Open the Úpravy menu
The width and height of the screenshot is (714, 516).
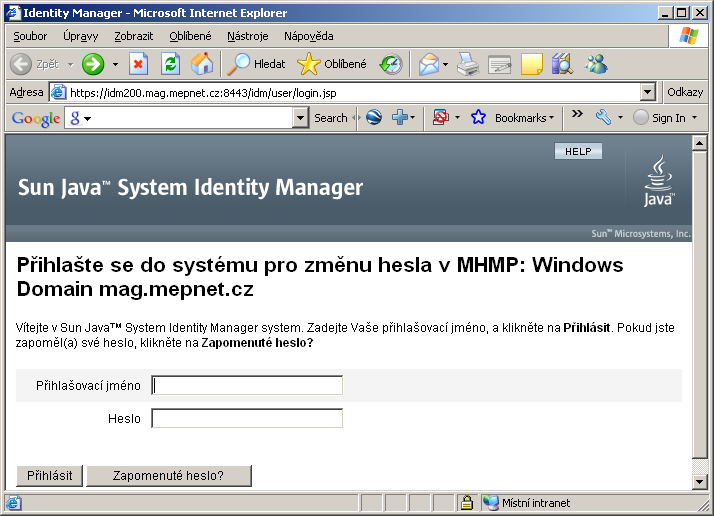[x=81, y=36]
